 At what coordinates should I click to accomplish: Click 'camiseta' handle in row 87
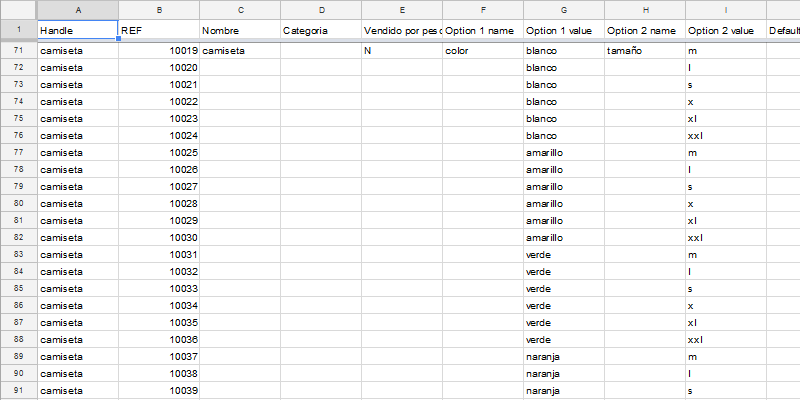coord(78,322)
